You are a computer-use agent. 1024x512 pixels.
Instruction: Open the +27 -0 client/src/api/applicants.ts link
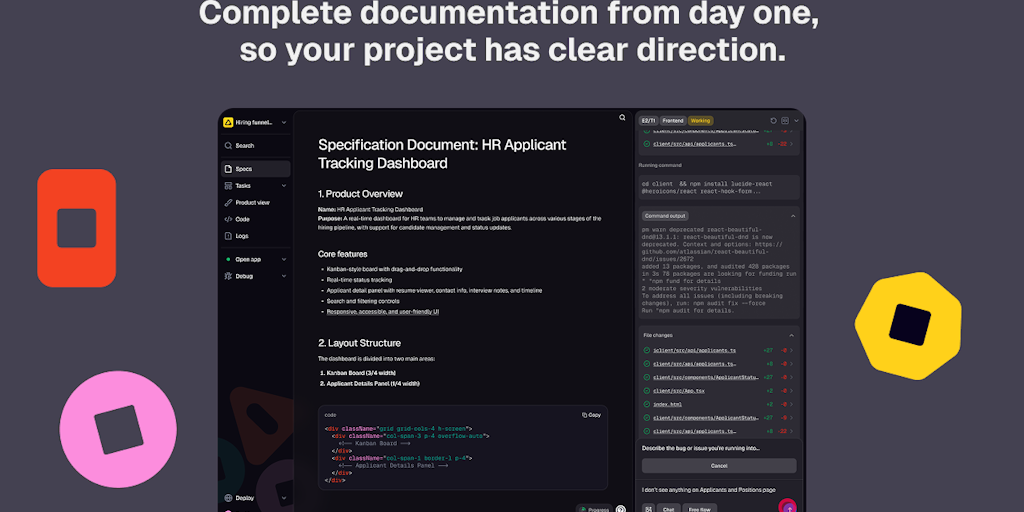(x=694, y=350)
